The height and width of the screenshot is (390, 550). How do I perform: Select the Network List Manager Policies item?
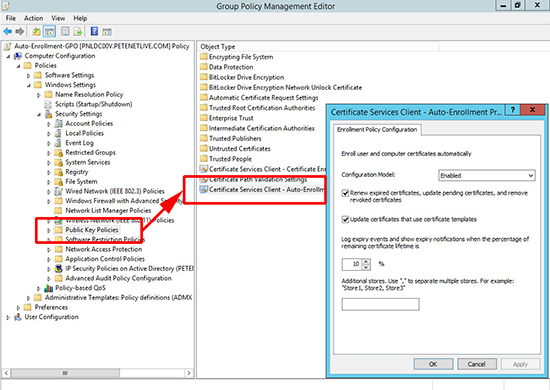(x=108, y=210)
